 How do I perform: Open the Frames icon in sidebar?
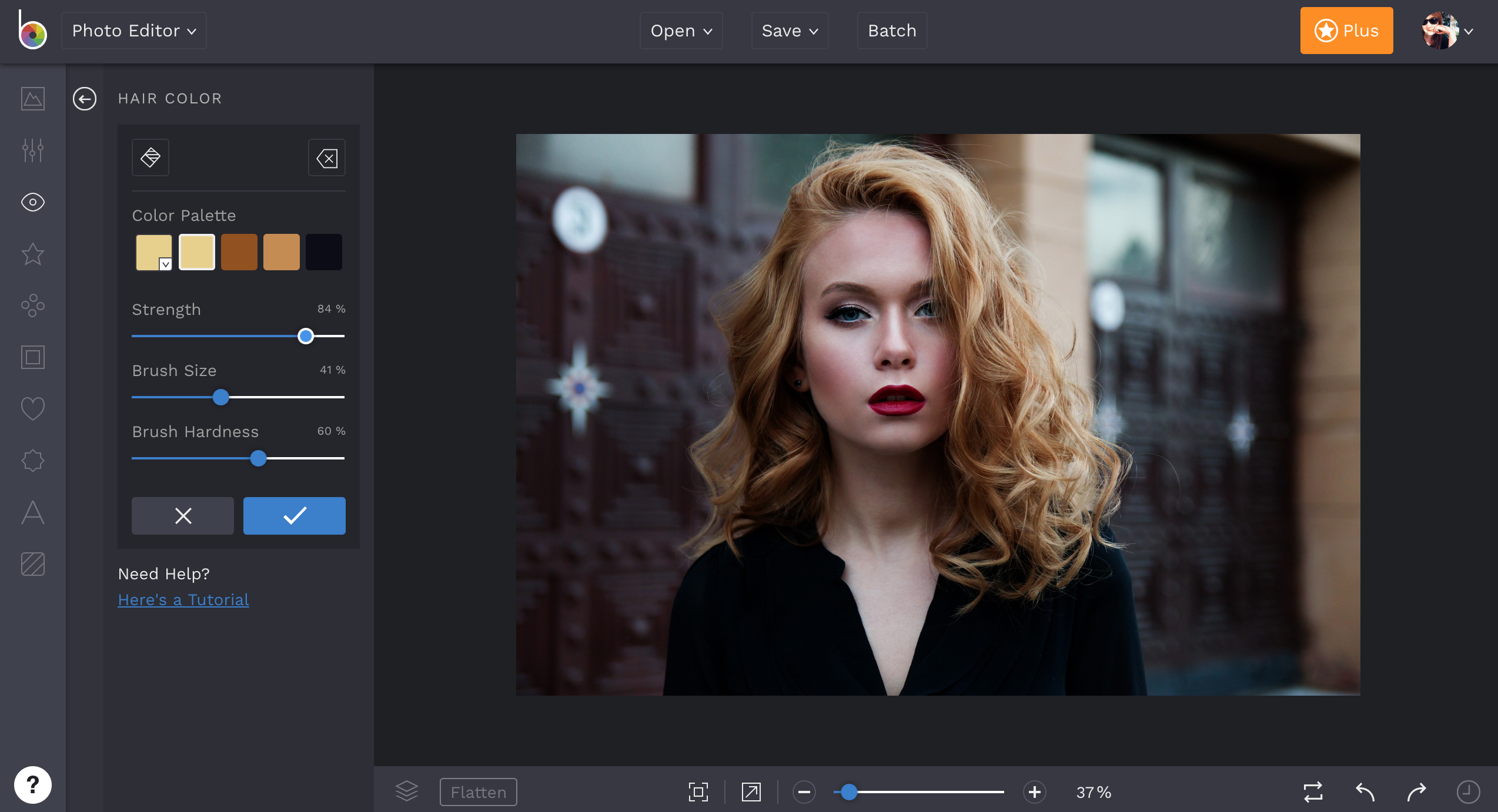pos(33,357)
